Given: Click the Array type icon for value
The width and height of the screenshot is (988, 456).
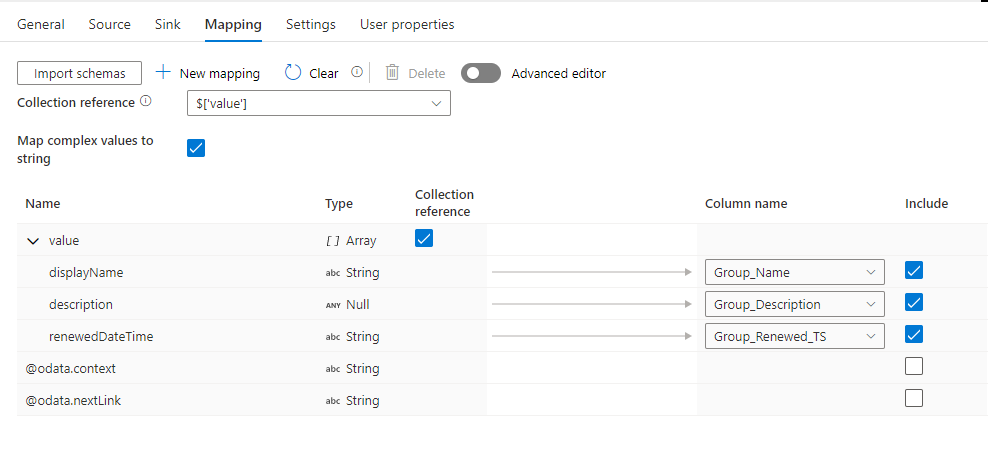Looking at the screenshot, I should pos(333,241).
